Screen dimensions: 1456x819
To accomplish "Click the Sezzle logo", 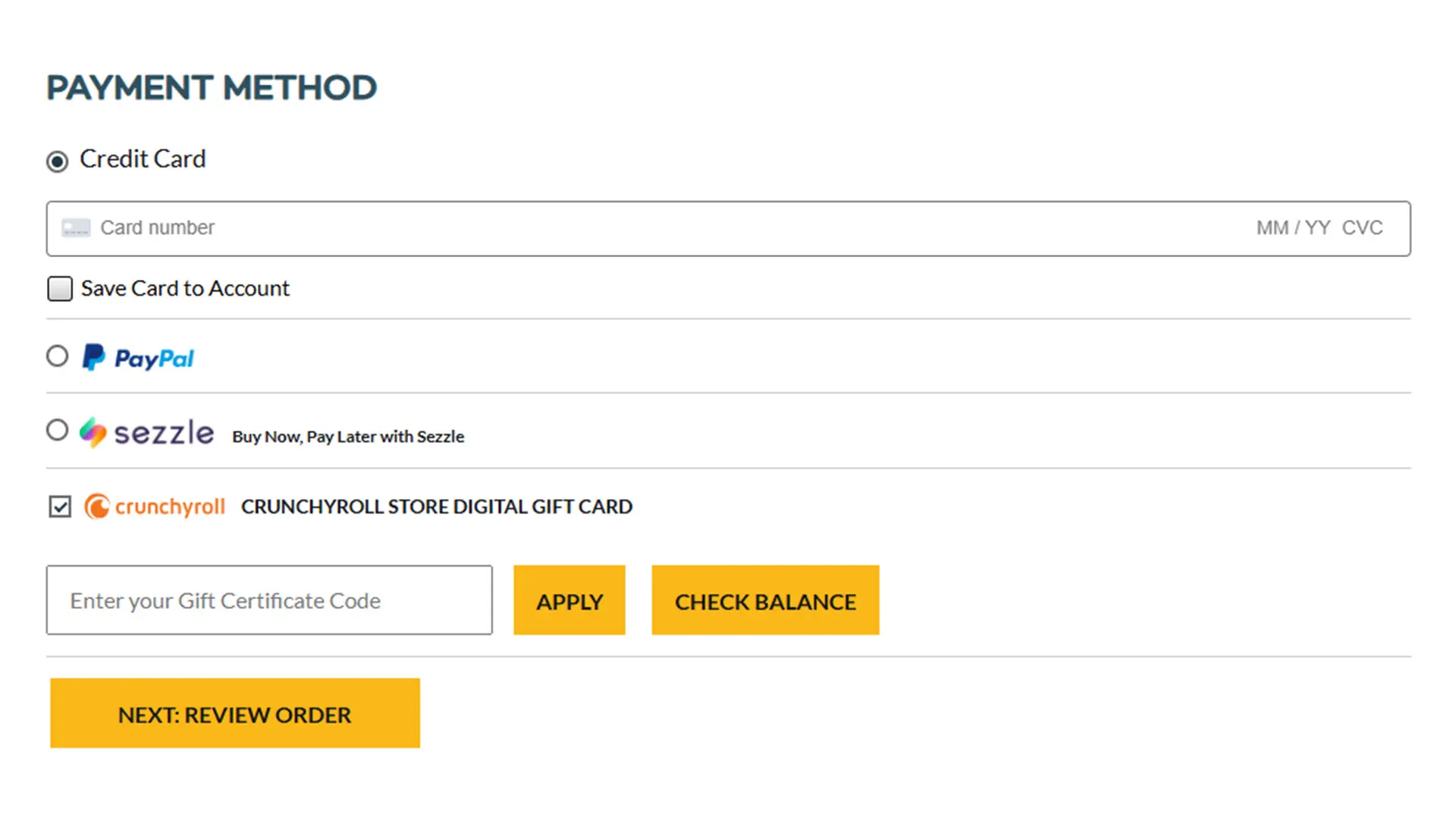I will (147, 432).
